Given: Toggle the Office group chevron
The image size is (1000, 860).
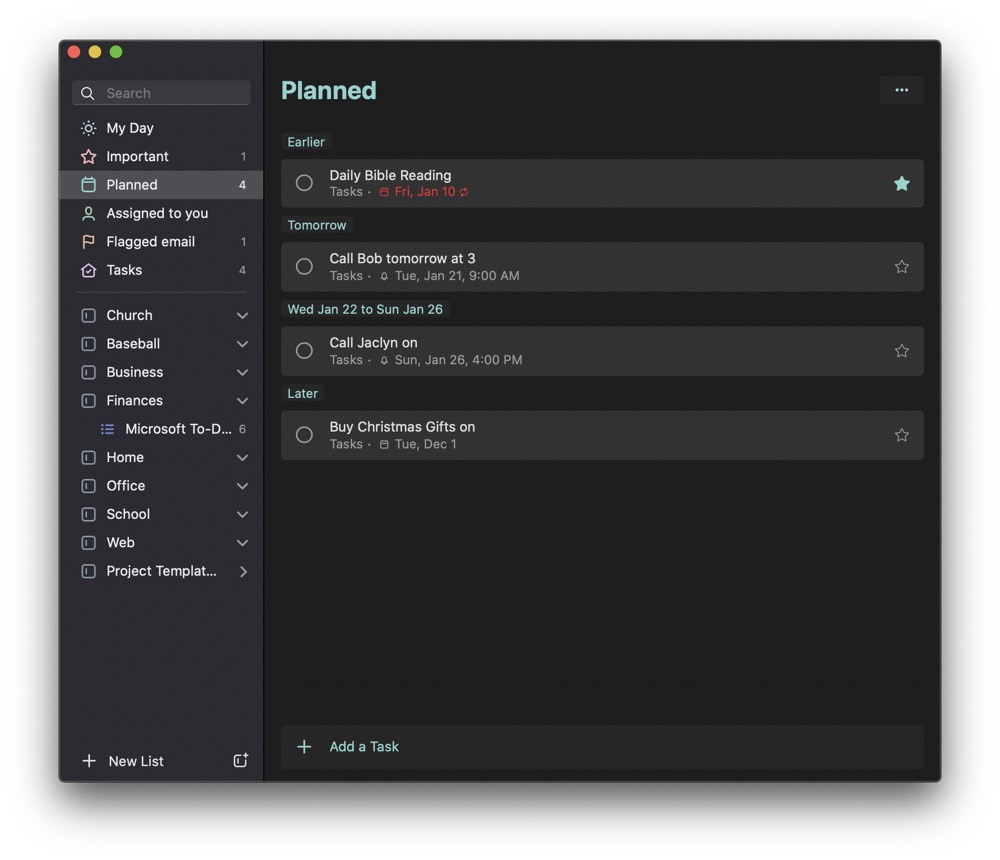Looking at the screenshot, I should click(242, 486).
